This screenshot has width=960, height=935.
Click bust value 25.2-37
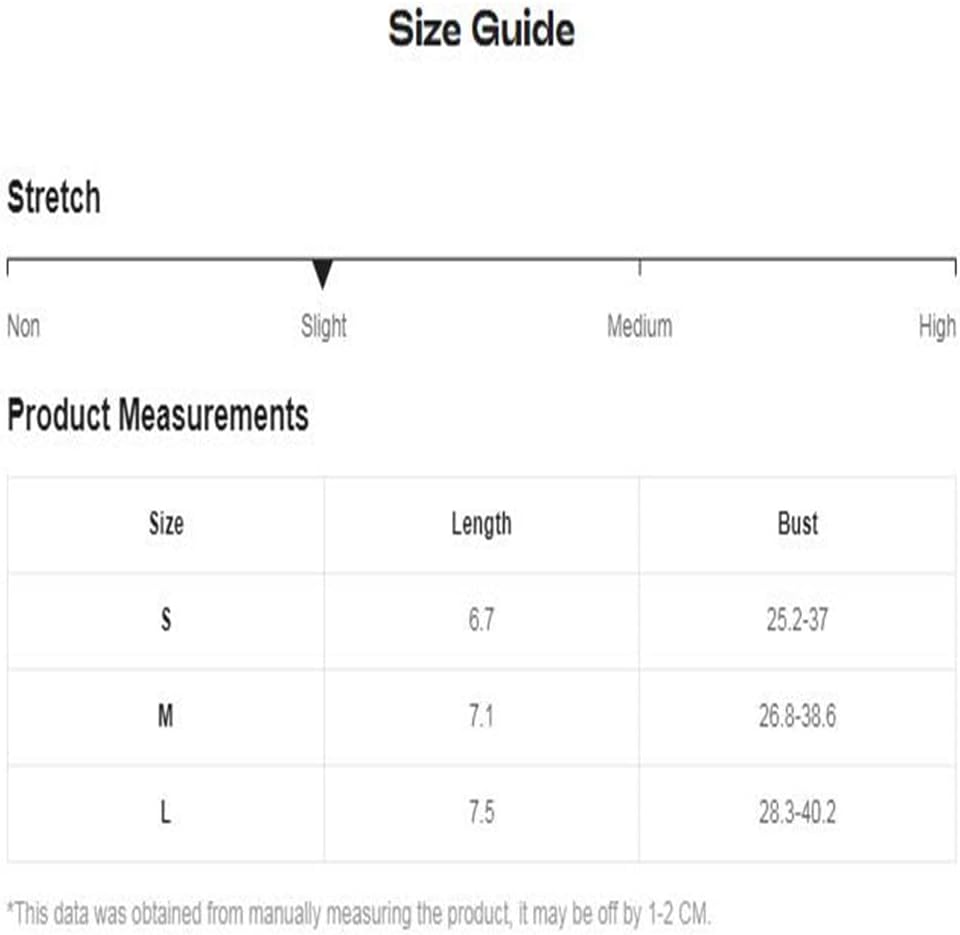click(x=797, y=620)
